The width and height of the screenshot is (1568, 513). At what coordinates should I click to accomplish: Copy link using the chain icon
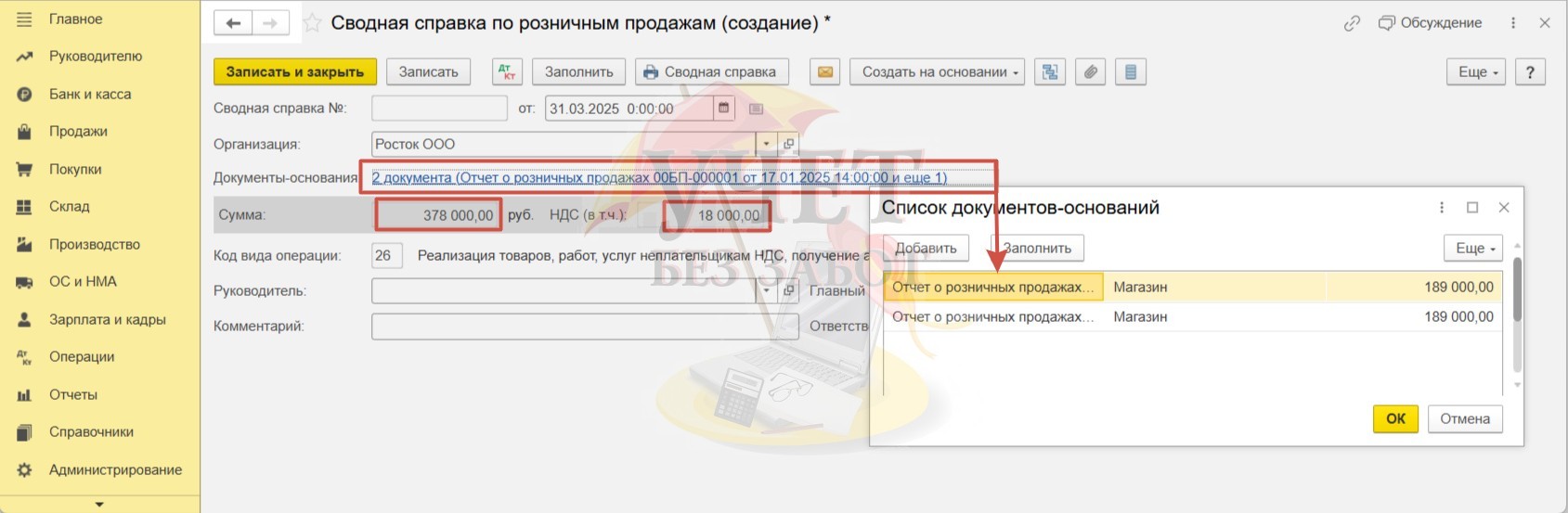pos(1352,23)
